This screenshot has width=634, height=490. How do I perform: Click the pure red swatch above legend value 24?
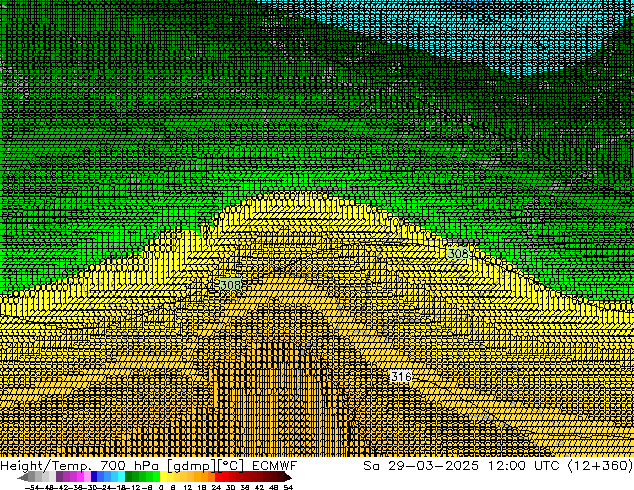218,477
